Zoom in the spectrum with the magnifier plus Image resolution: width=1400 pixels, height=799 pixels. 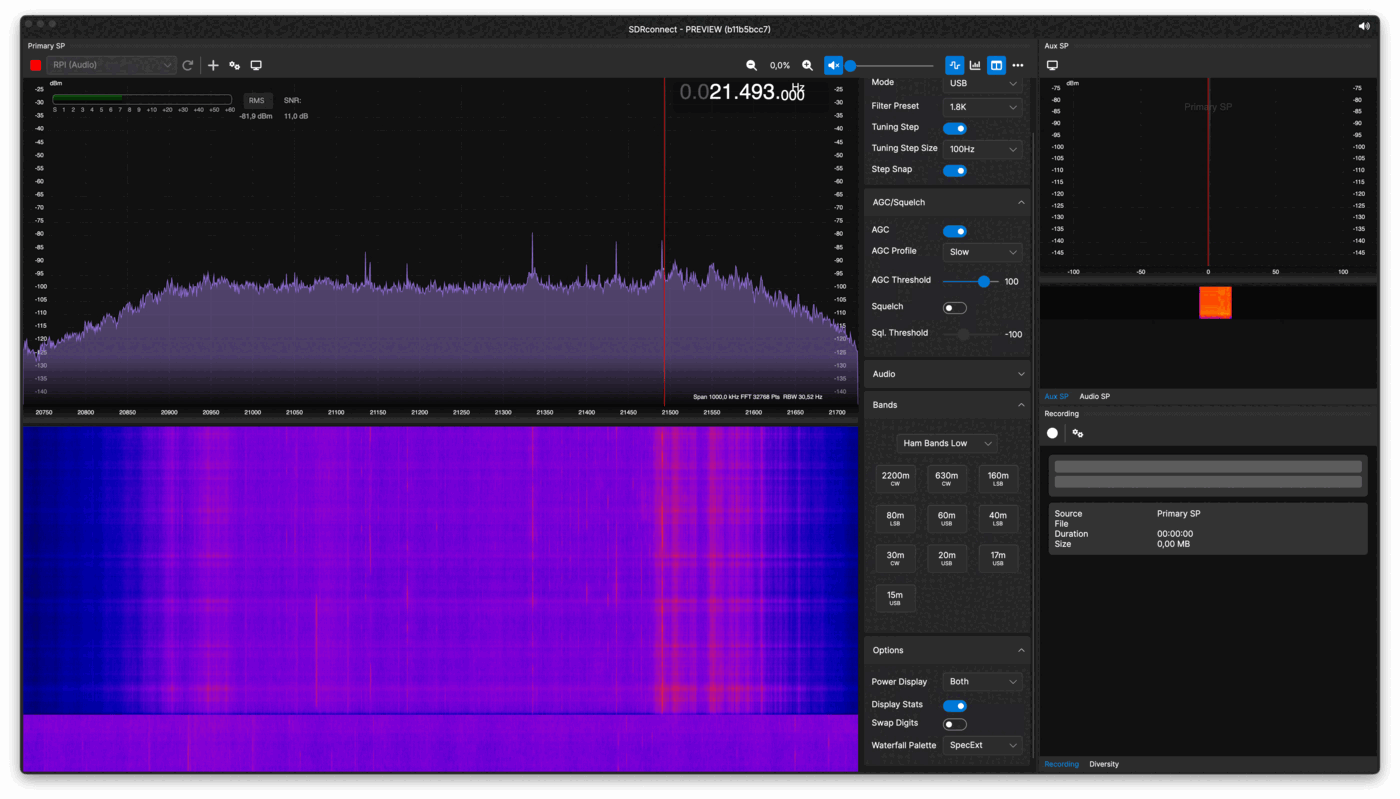coord(808,65)
